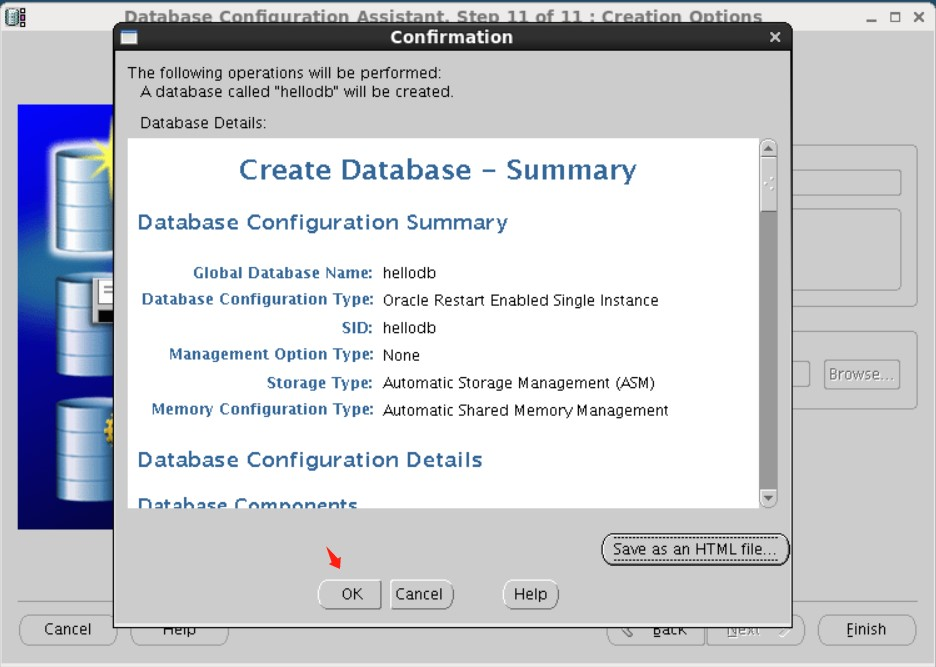Click the summary scrollbar up arrow
The image size is (936, 667).
768,148
